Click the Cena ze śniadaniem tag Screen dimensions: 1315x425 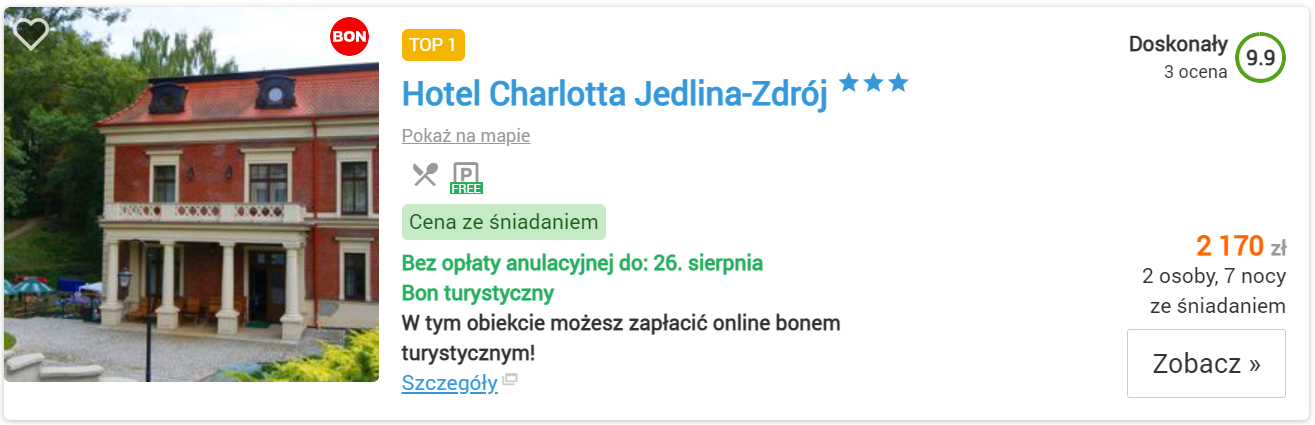[x=504, y=222]
